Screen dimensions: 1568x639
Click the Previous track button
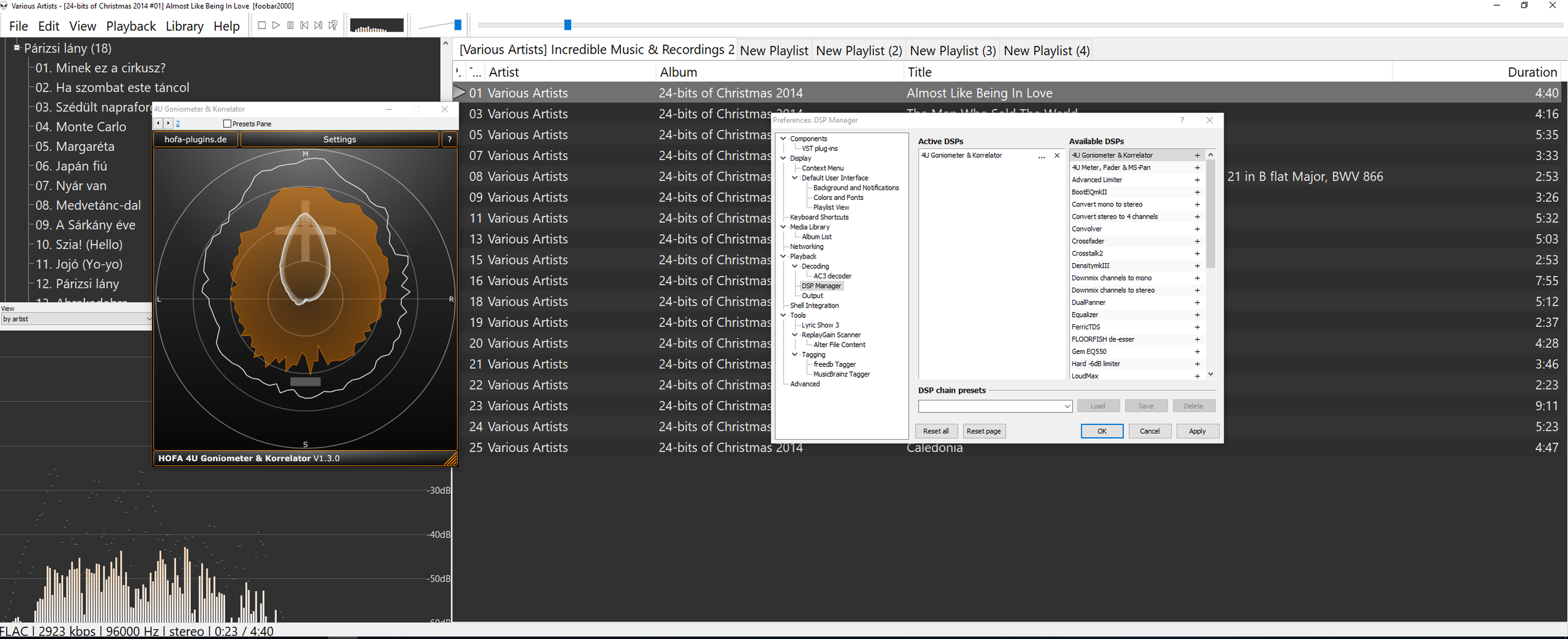[304, 25]
